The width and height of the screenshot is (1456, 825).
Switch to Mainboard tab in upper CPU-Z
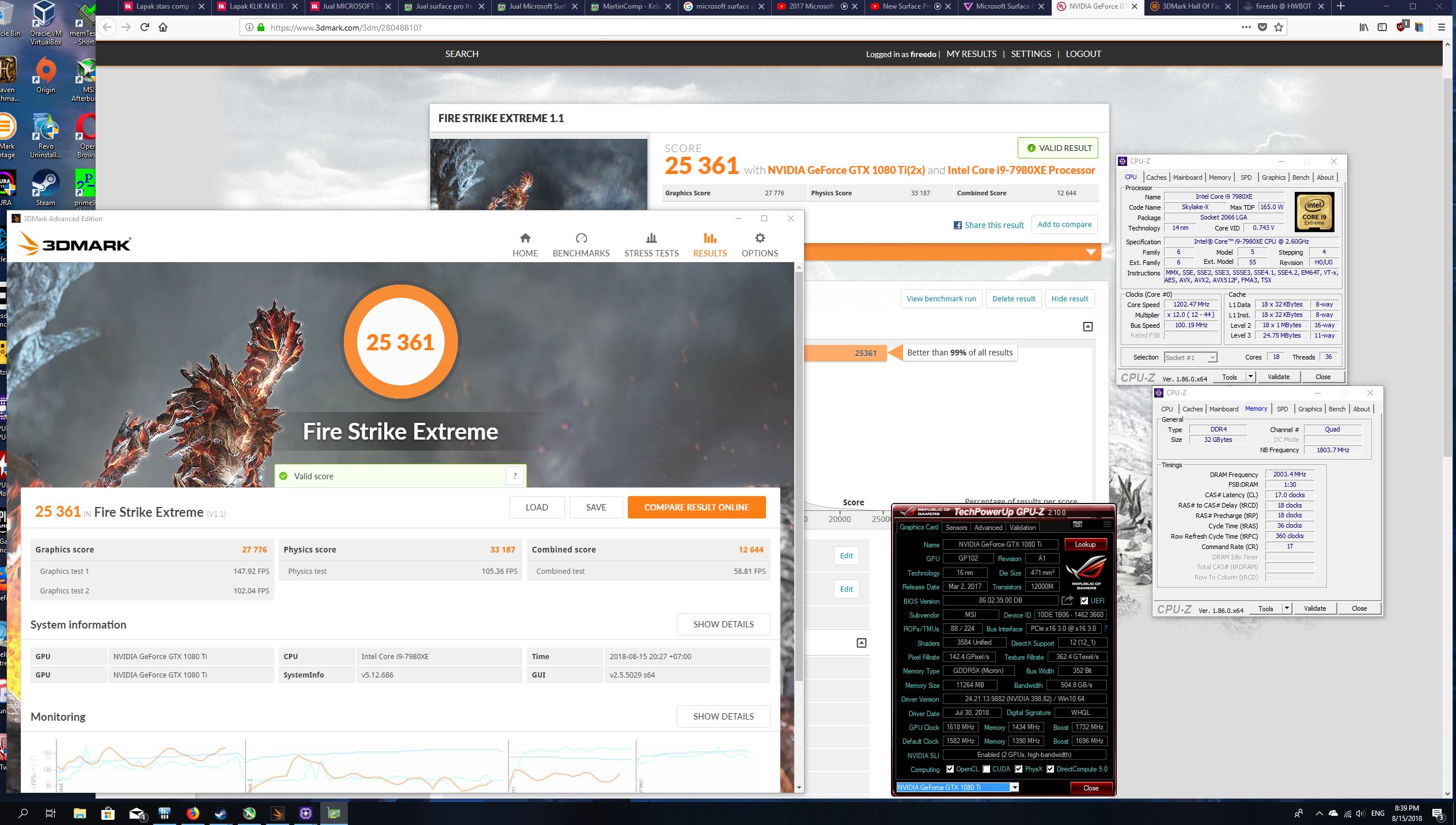[x=1187, y=177]
